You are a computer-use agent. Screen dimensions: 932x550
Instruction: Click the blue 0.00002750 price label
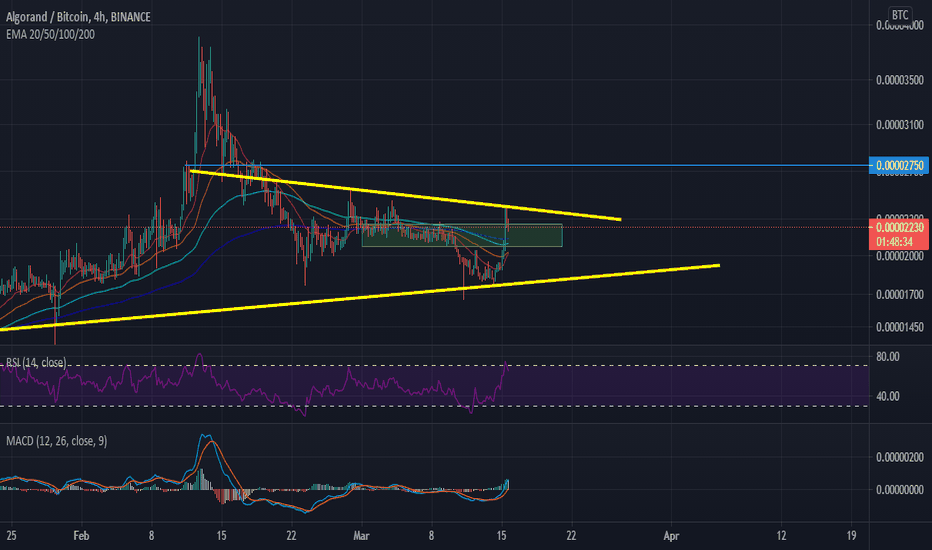[899, 165]
